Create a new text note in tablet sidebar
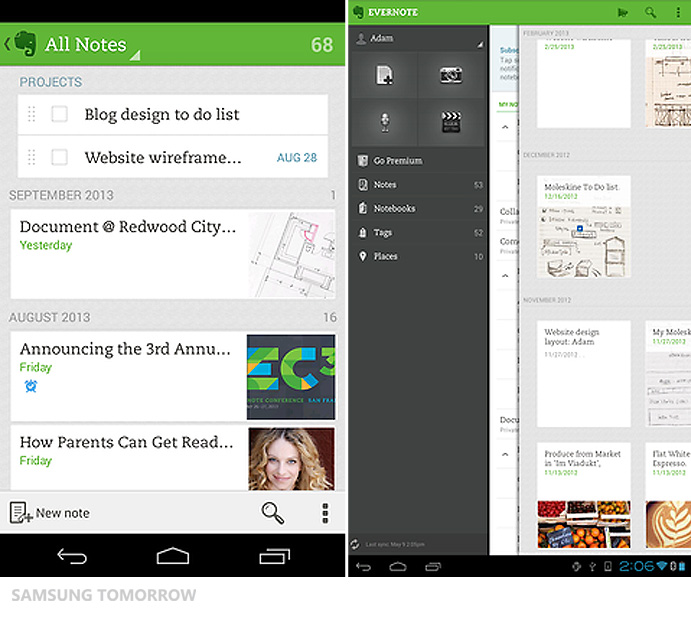The height and width of the screenshot is (618, 691). pyautogui.click(x=384, y=75)
